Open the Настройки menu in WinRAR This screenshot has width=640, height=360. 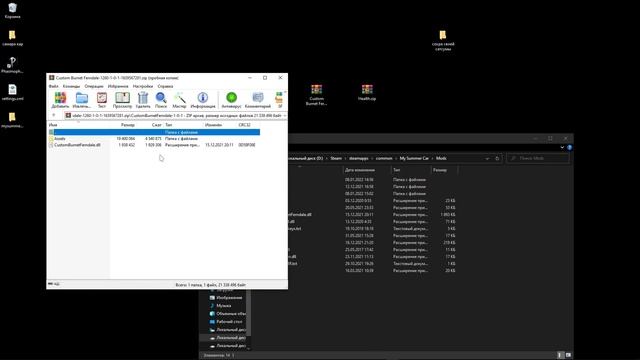coord(143,87)
